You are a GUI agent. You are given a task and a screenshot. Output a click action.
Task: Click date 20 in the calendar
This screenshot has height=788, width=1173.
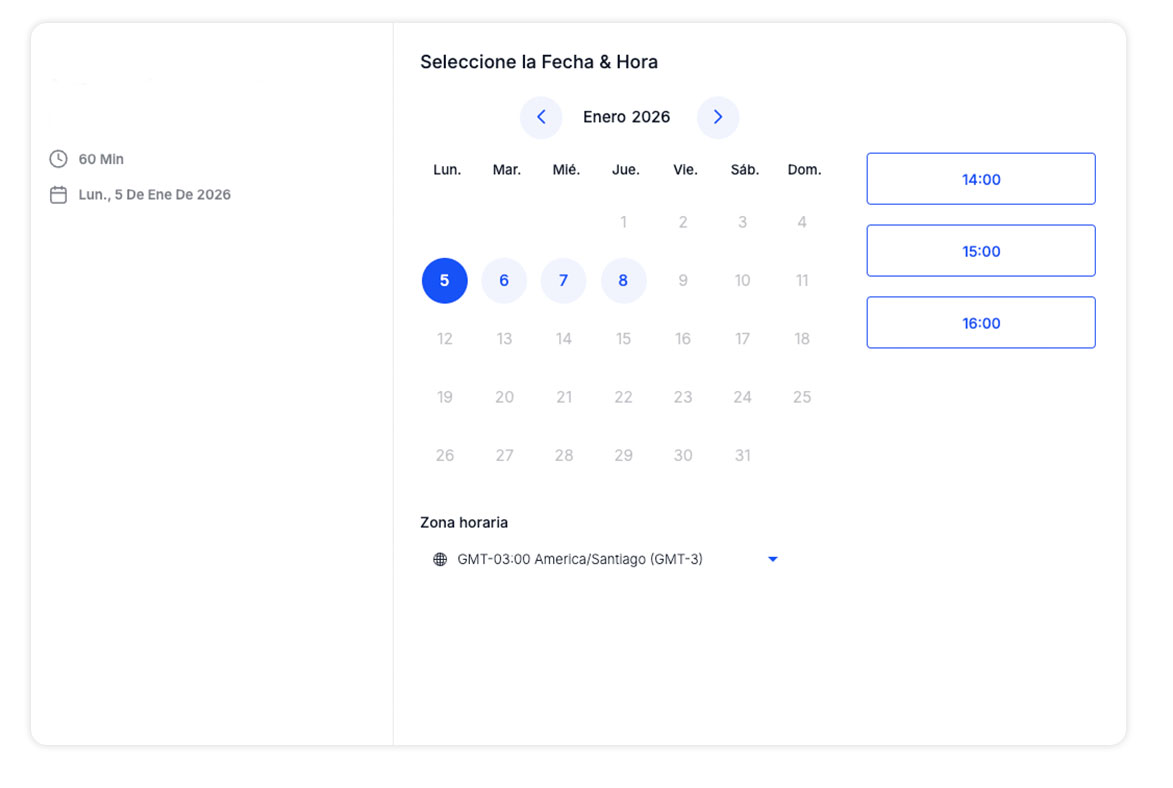[x=504, y=397]
